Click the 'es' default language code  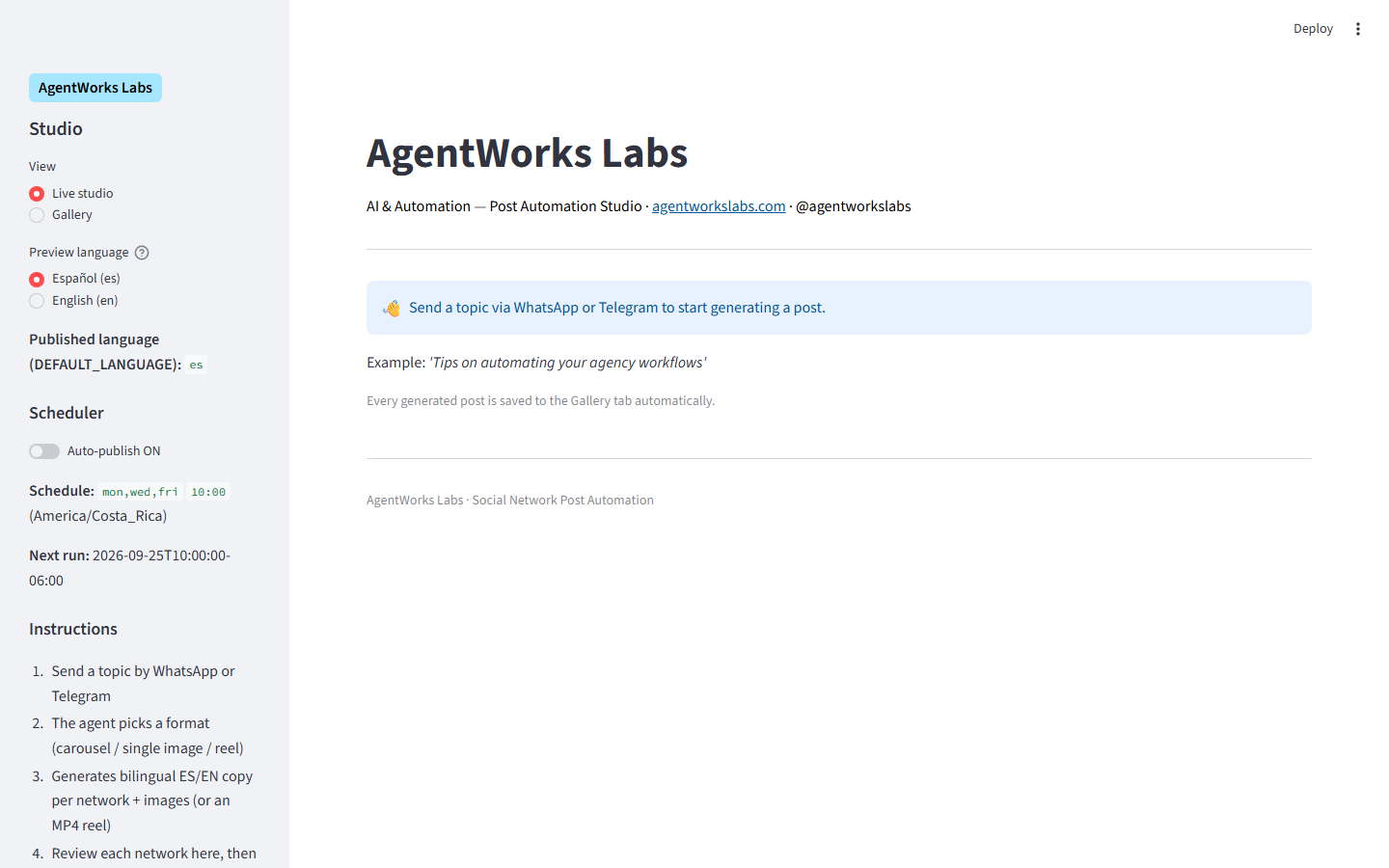click(x=196, y=365)
